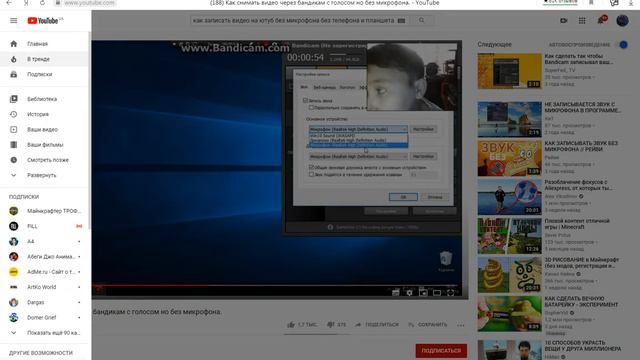Open the hamburger guide menu
The image size is (640, 360).
[13, 20]
